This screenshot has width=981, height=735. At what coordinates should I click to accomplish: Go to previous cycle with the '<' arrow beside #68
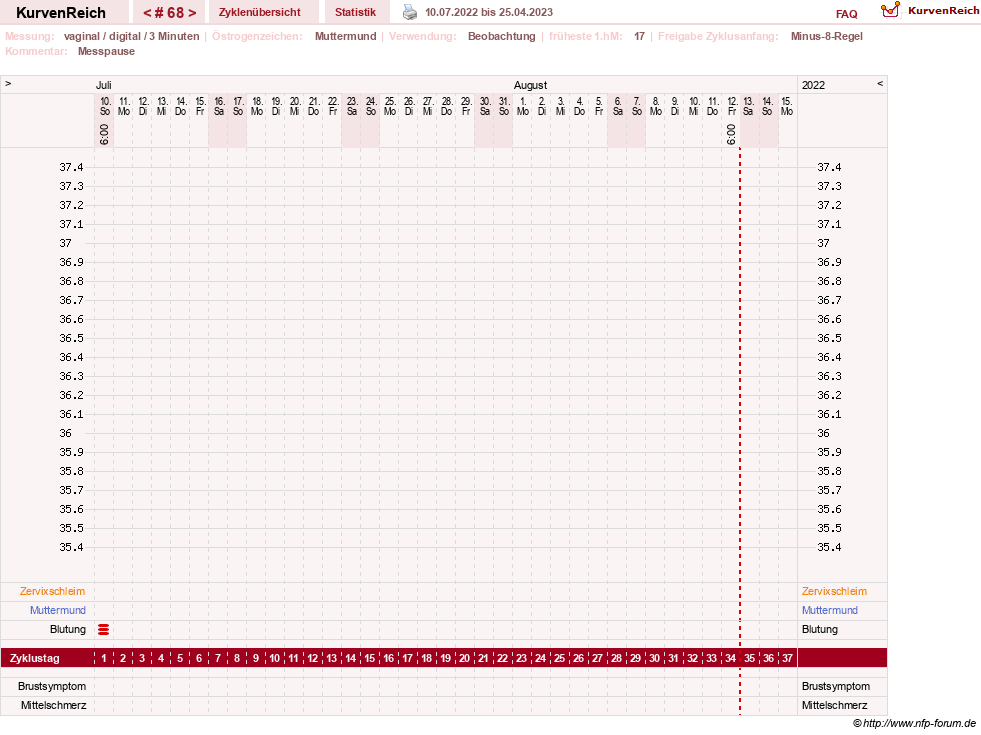pyautogui.click(x=147, y=13)
